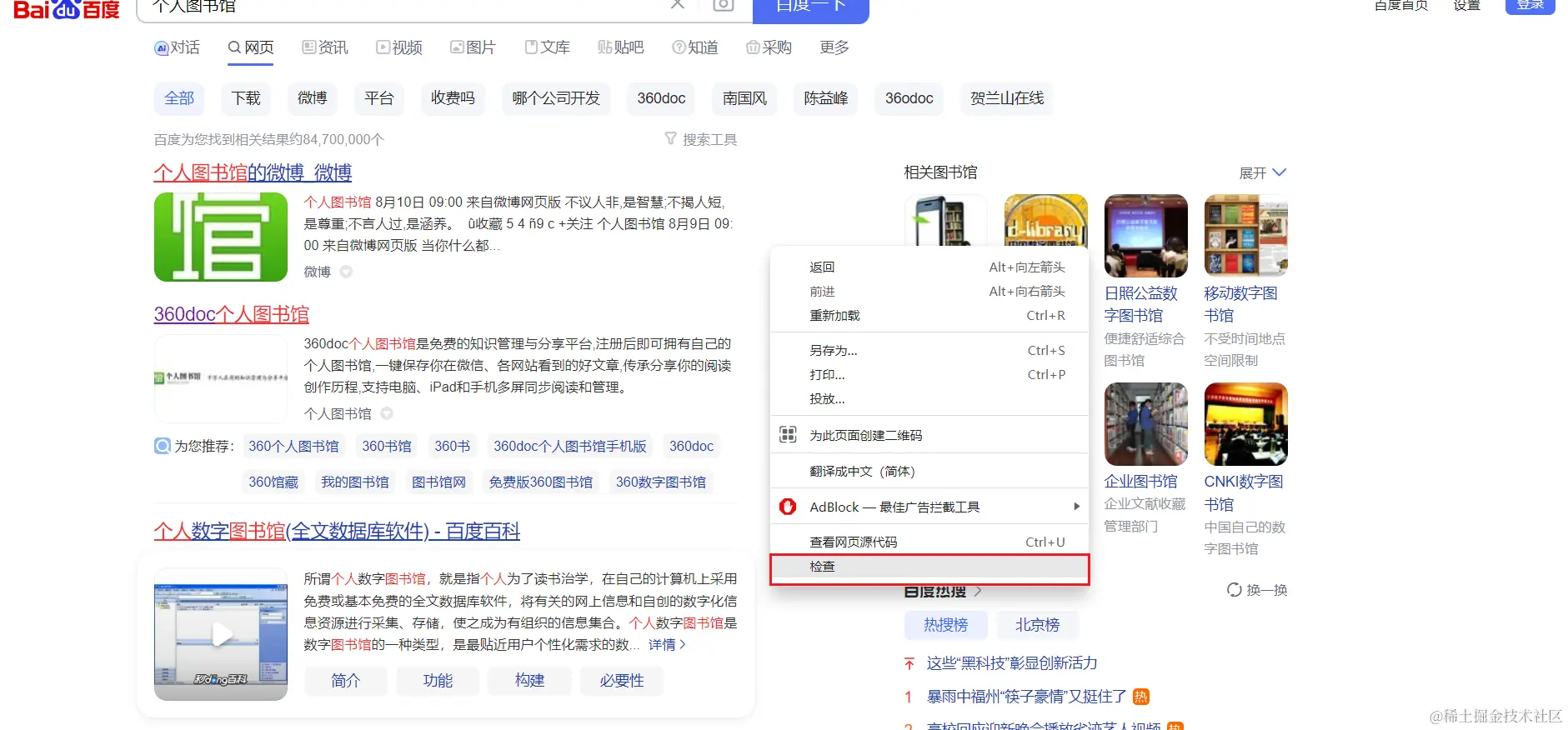Screen dimensions: 1568x730
Task: Choose 翻译成中文 (简体) menu entry
Action: pos(929,472)
